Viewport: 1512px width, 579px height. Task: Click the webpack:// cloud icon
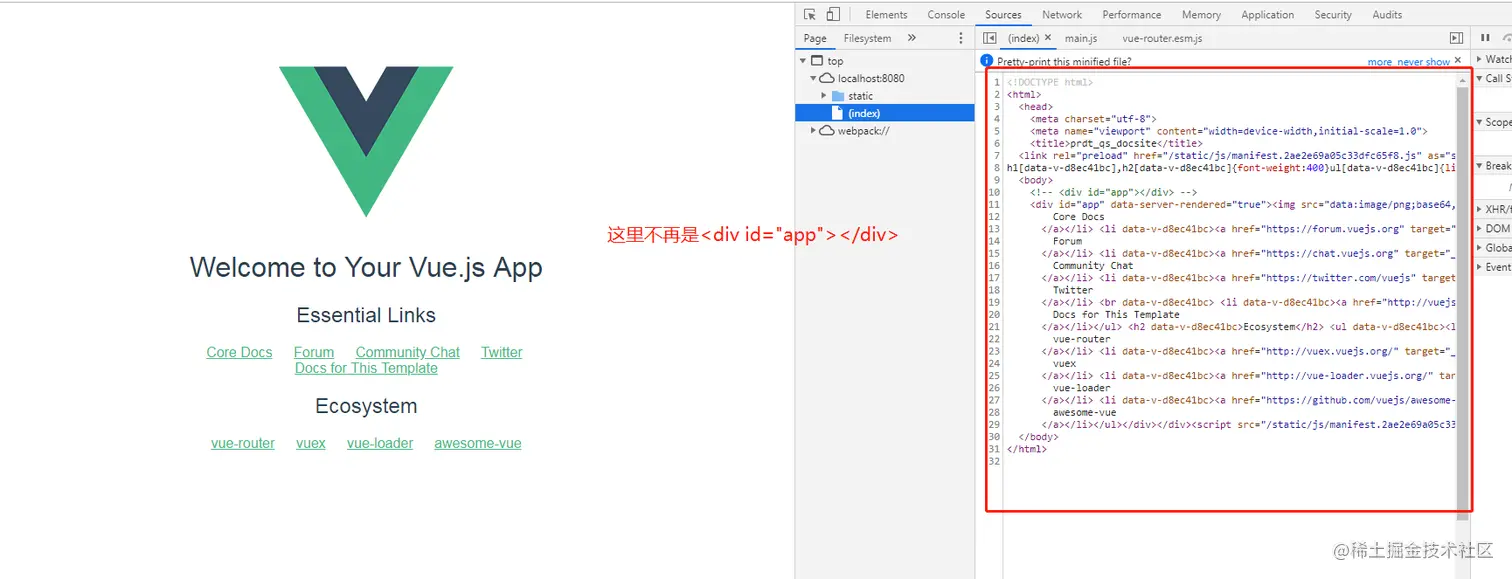(x=827, y=131)
